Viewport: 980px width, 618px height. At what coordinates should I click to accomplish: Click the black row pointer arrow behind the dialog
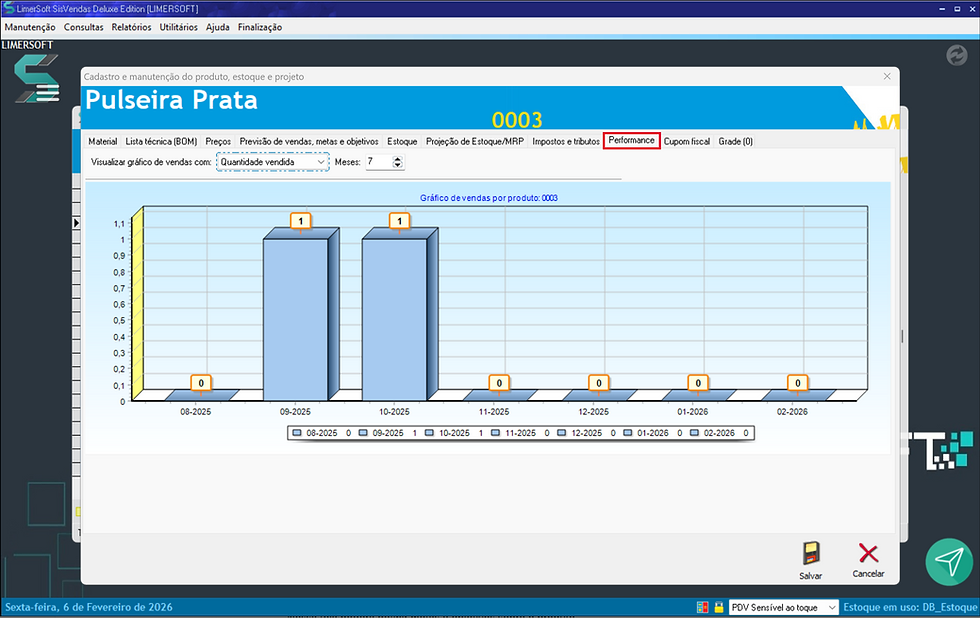pyautogui.click(x=76, y=223)
